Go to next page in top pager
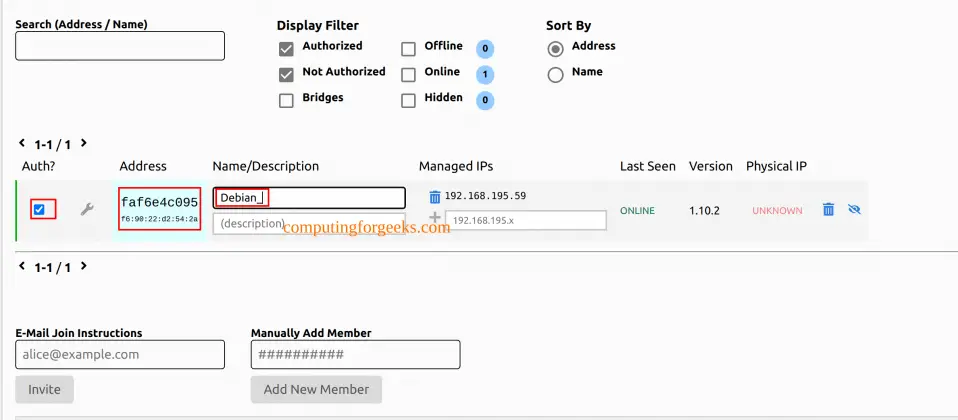958x420 pixels. click(84, 143)
